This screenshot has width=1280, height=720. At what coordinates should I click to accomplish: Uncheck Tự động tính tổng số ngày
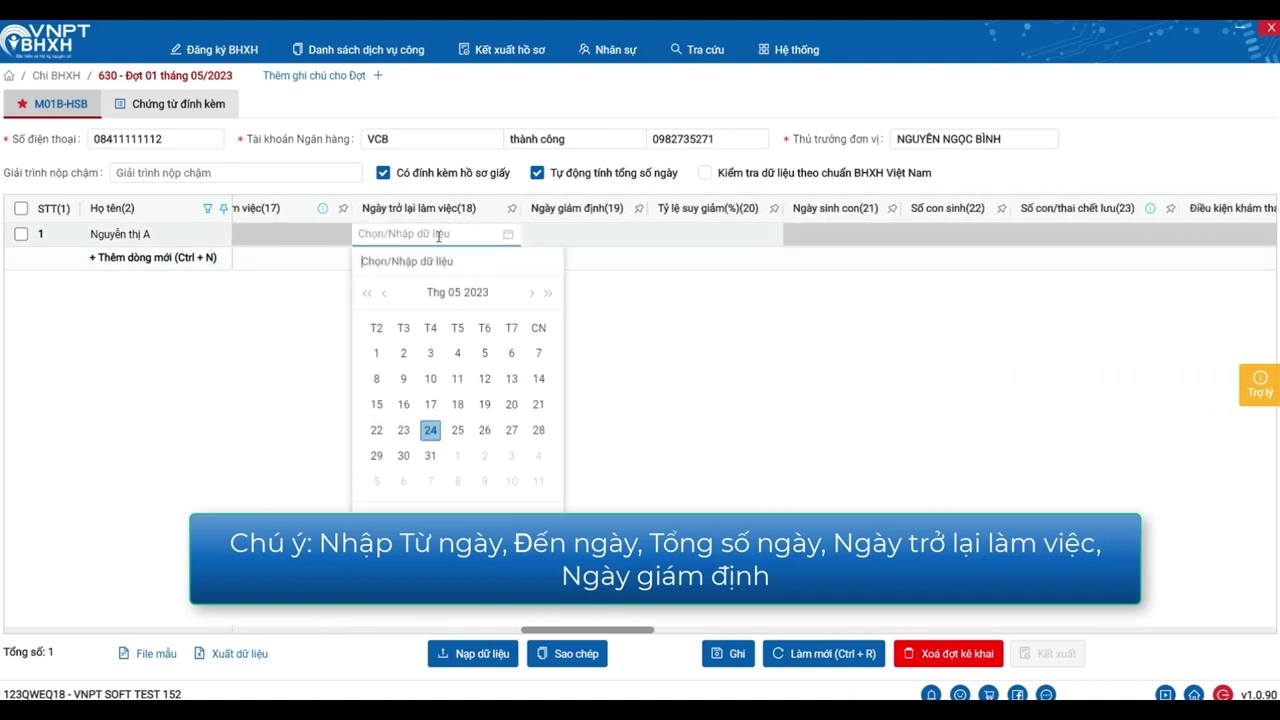pos(537,173)
